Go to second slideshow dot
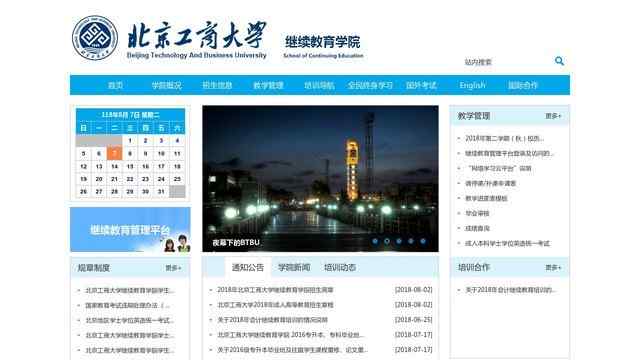The image size is (640, 360). (387, 241)
